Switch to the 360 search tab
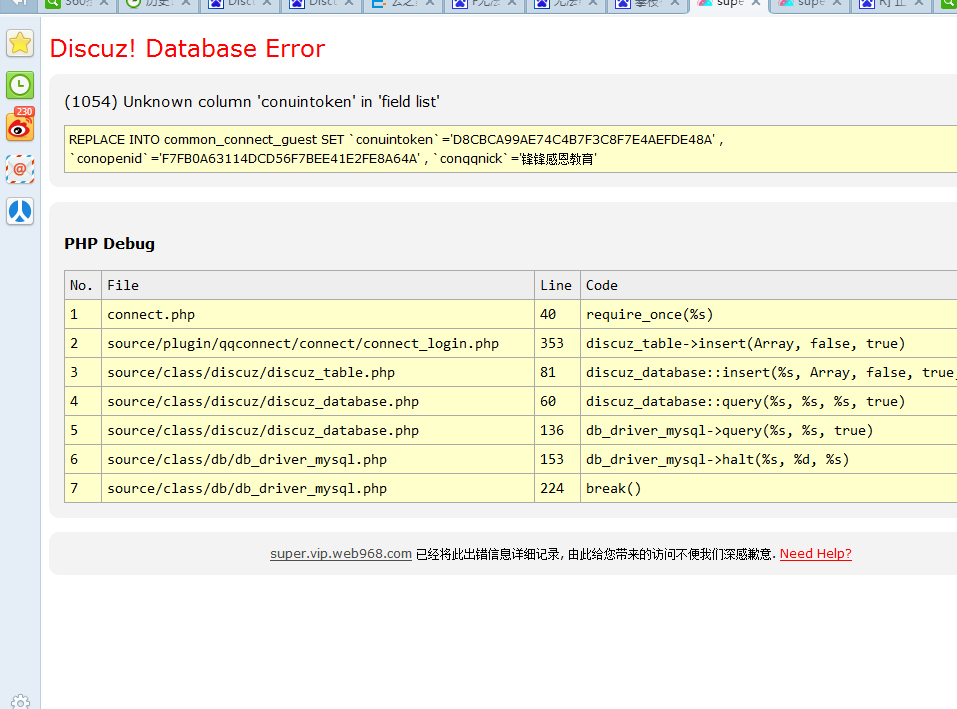The image size is (957, 709). point(78,4)
